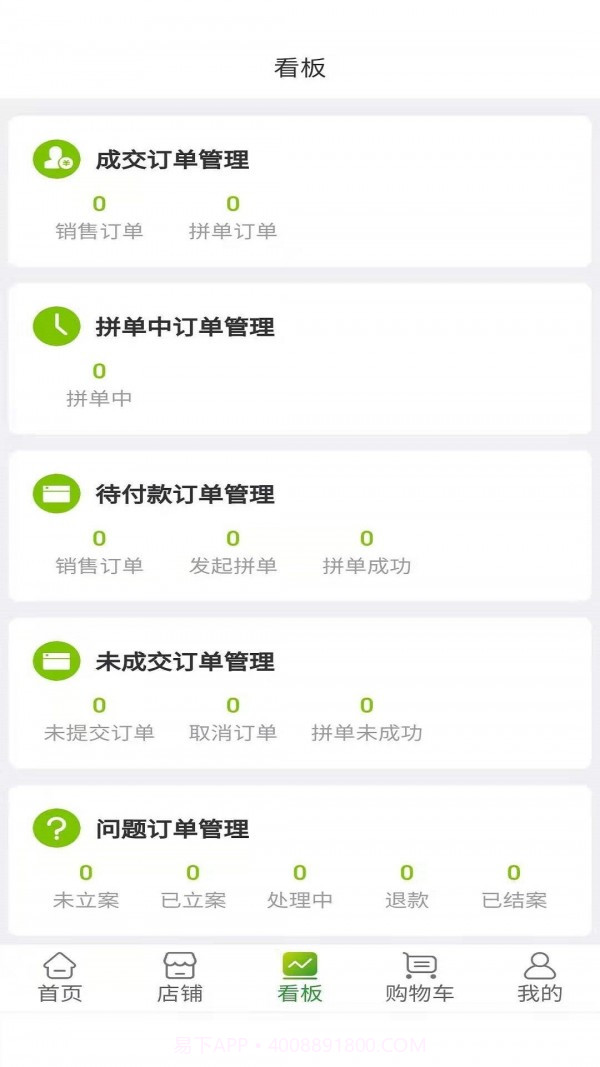Click the card icon for 未成交订单管理
The height and width of the screenshot is (1067, 600).
pyautogui.click(x=57, y=660)
